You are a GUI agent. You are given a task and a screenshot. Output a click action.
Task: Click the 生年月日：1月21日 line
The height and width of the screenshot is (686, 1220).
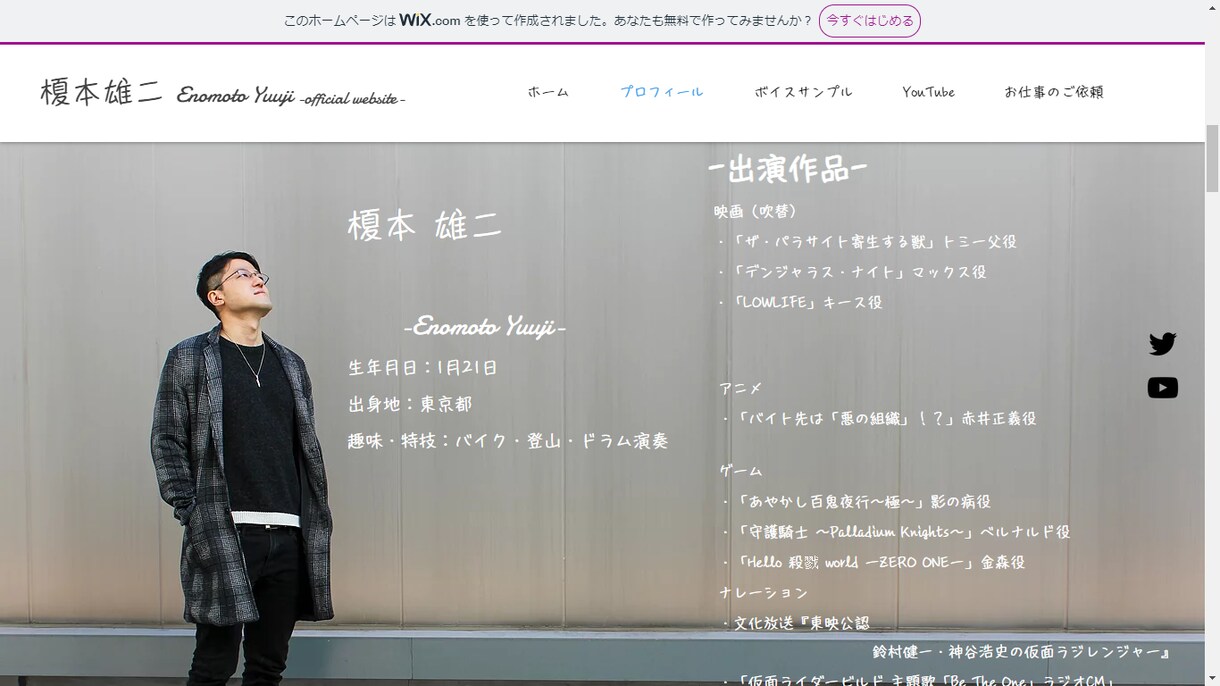tap(423, 367)
